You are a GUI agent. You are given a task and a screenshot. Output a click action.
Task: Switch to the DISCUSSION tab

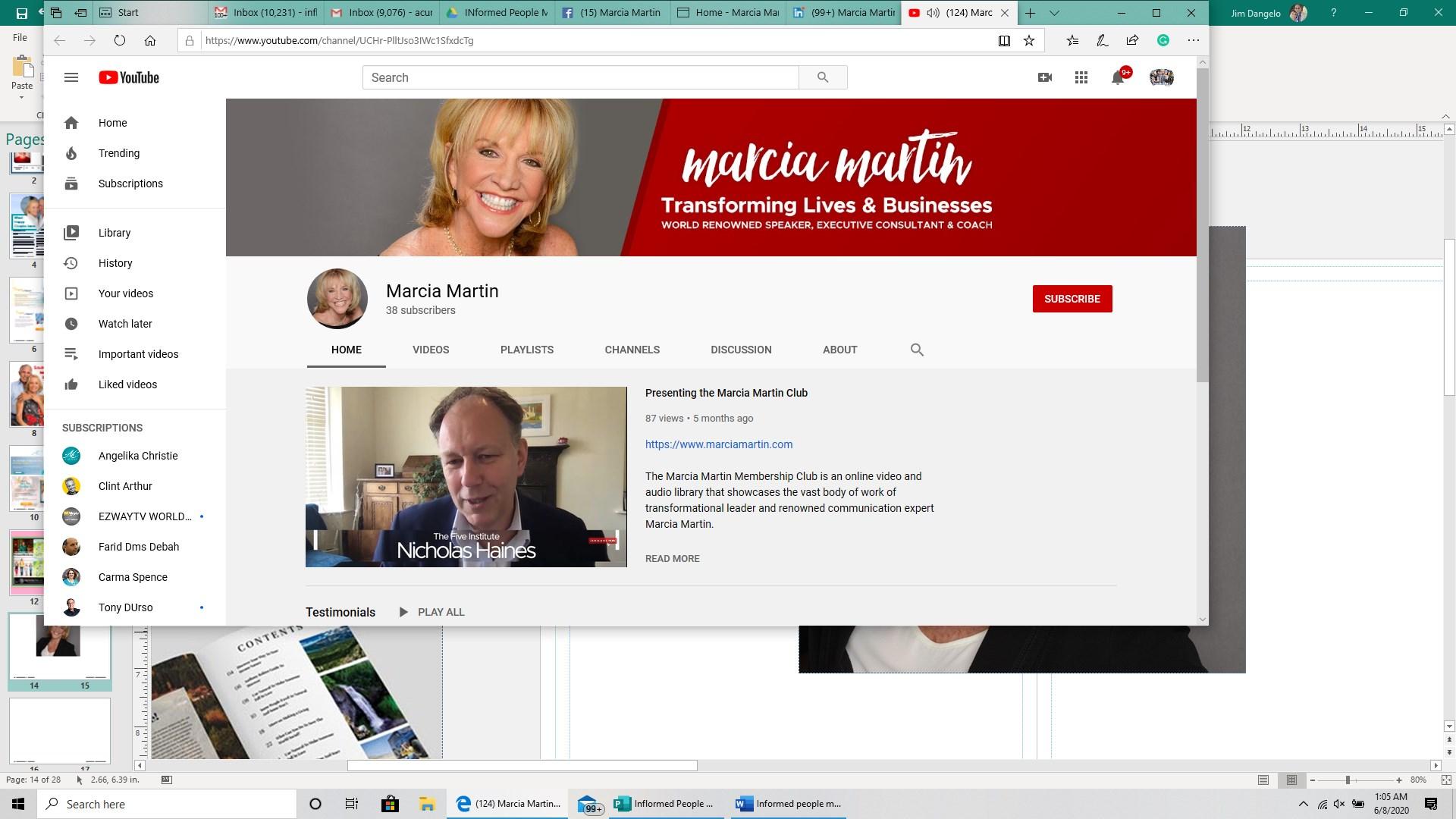[741, 350]
